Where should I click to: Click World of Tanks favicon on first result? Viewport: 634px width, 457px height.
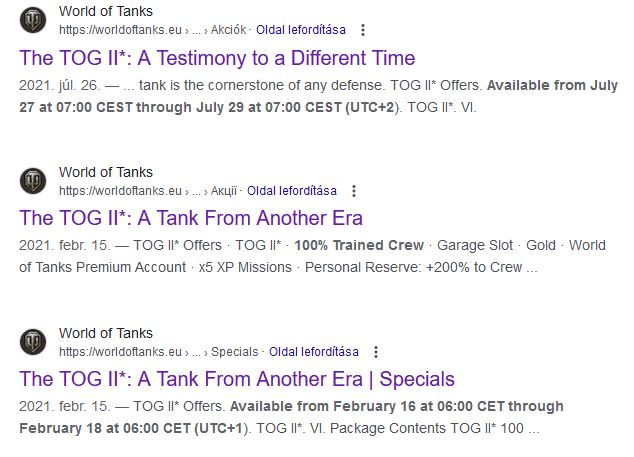pyautogui.click(x=33, y=20)
